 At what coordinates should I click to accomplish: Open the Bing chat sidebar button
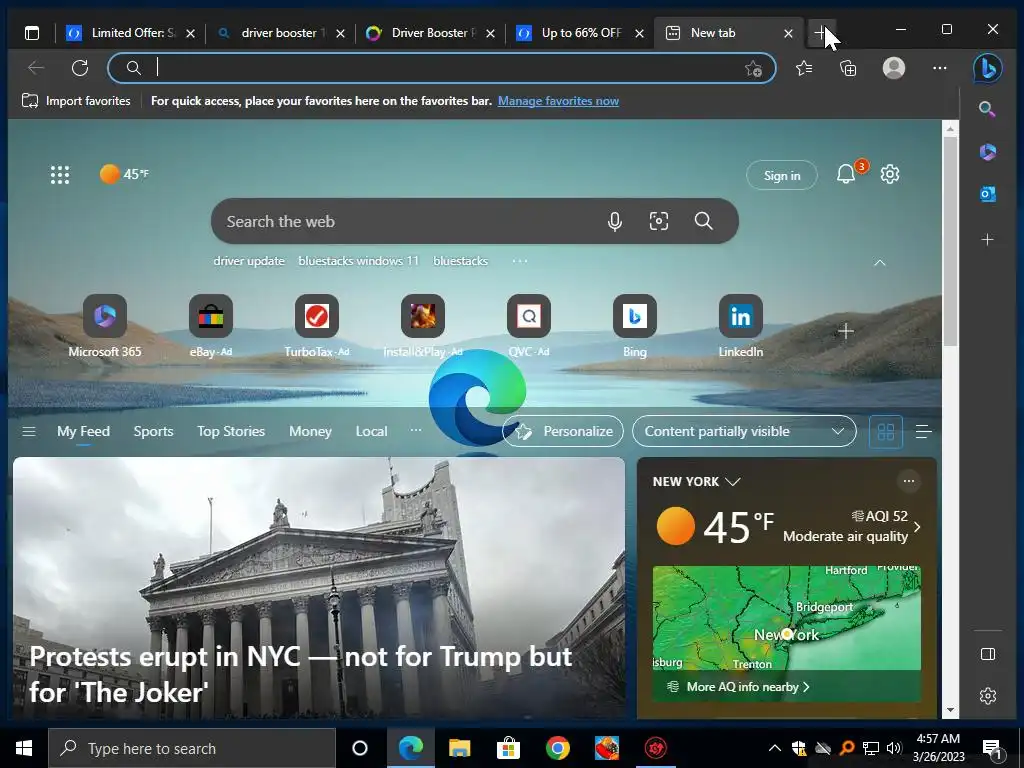987,68
